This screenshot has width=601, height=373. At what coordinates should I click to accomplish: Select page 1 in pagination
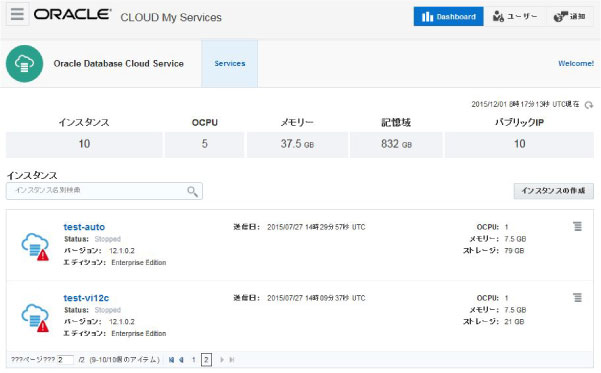pos(194,360)
